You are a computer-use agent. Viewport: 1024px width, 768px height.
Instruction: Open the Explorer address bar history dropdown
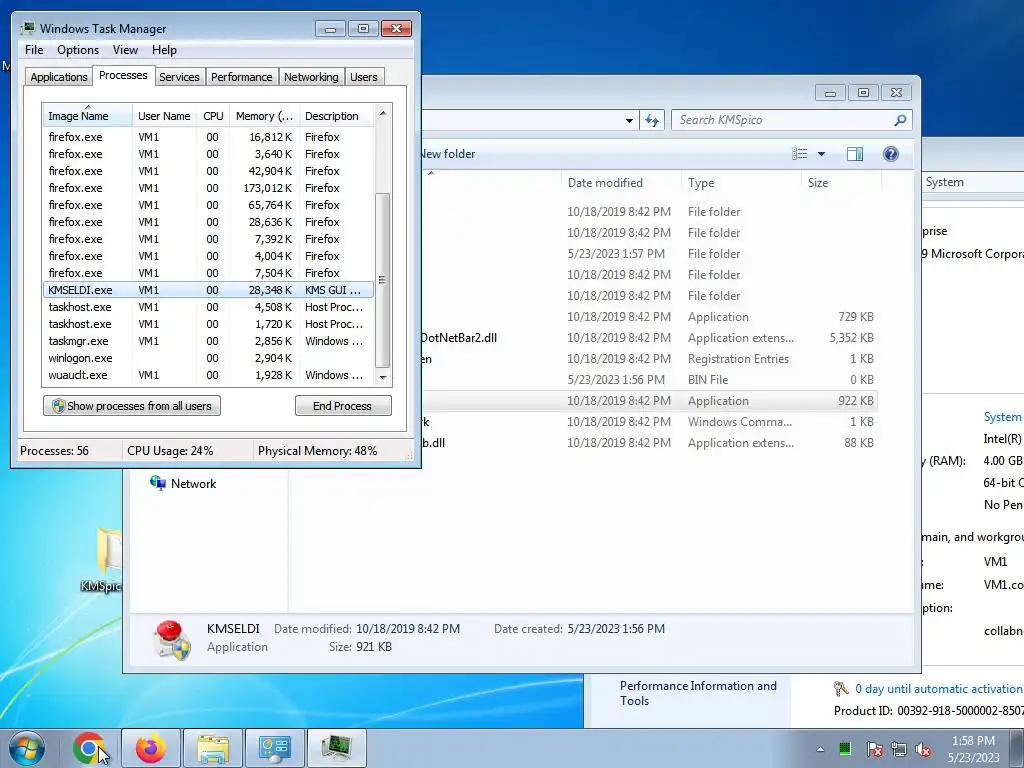click(628, 120)
